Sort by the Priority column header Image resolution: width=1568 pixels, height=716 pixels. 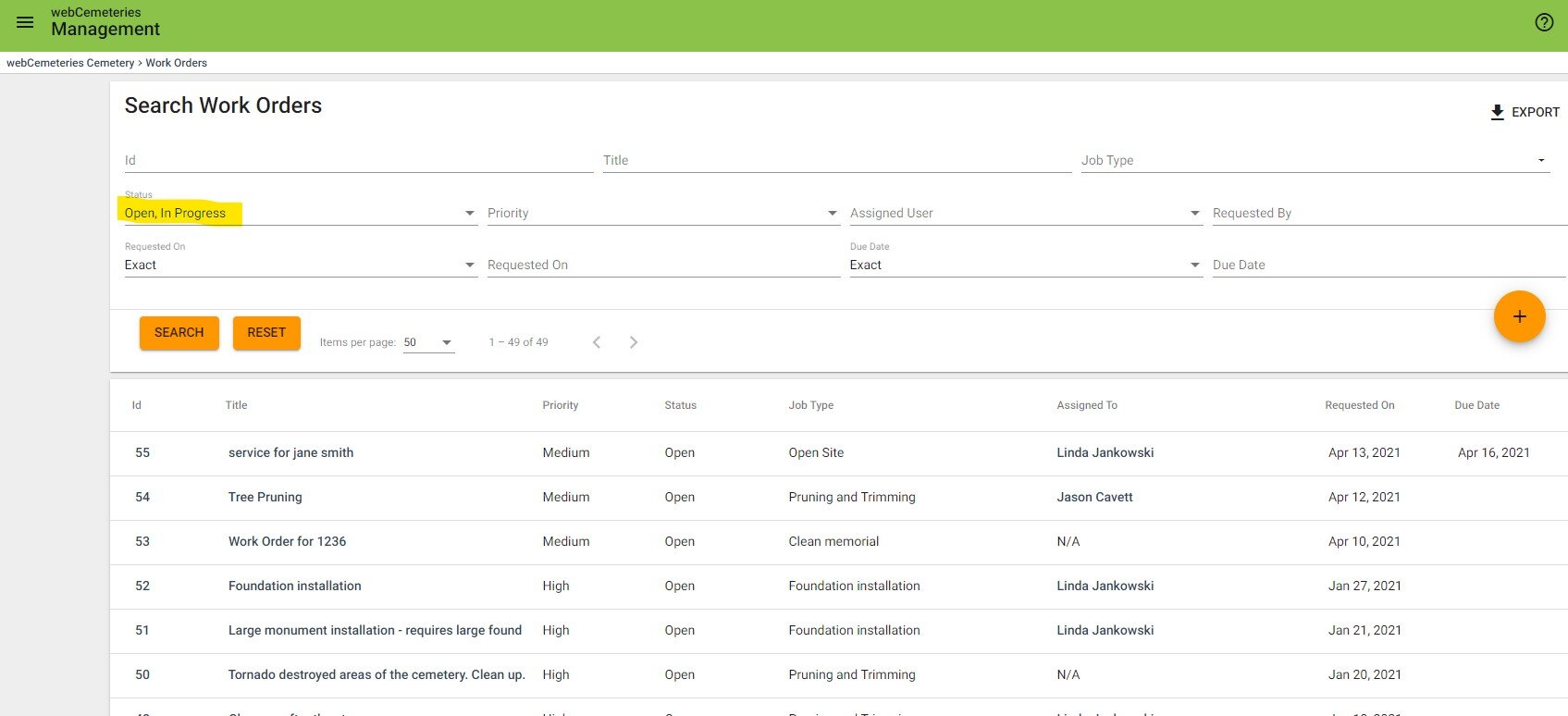tap(560, 405)
